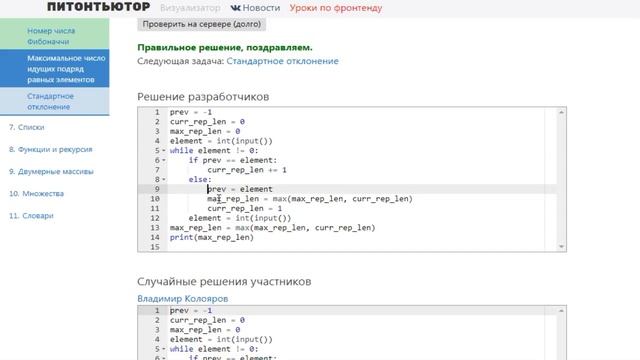Click the VK icon beside Новости
This screenshot has height=360, width=640.
pos(236,8)
